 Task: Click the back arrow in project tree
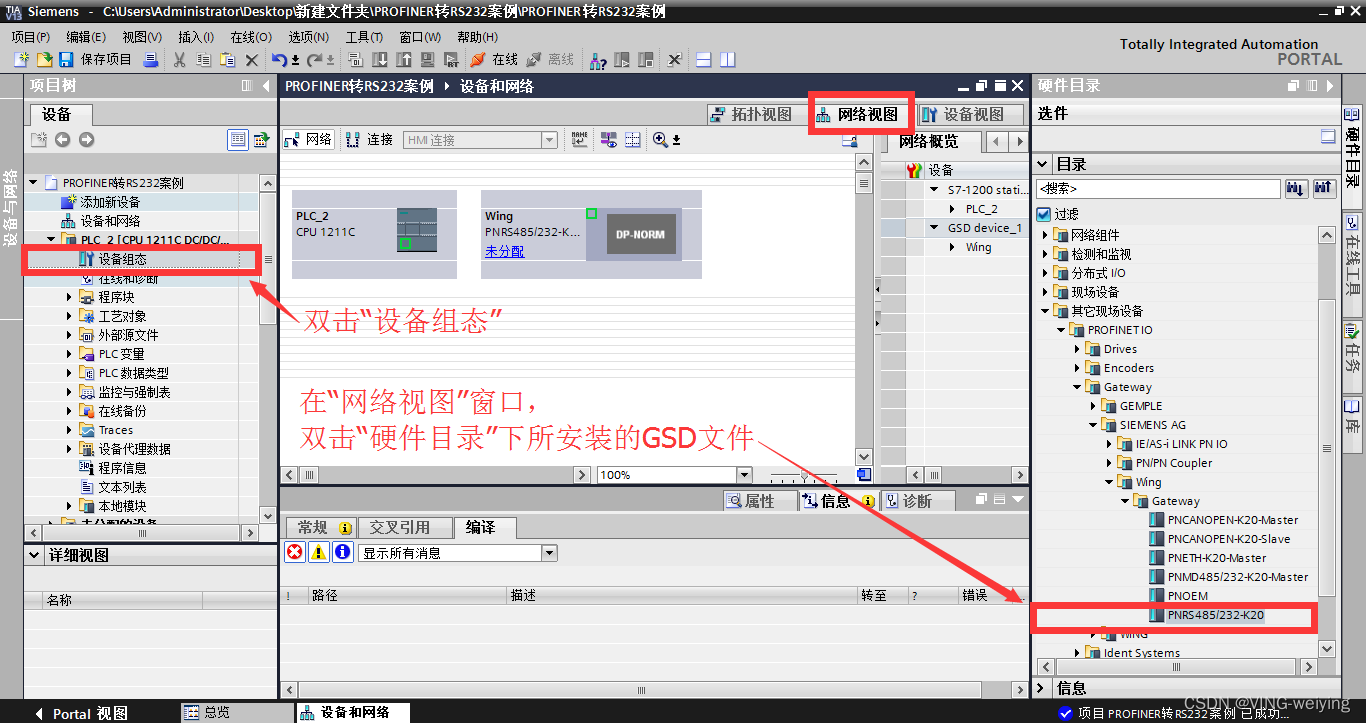[62, 140]
